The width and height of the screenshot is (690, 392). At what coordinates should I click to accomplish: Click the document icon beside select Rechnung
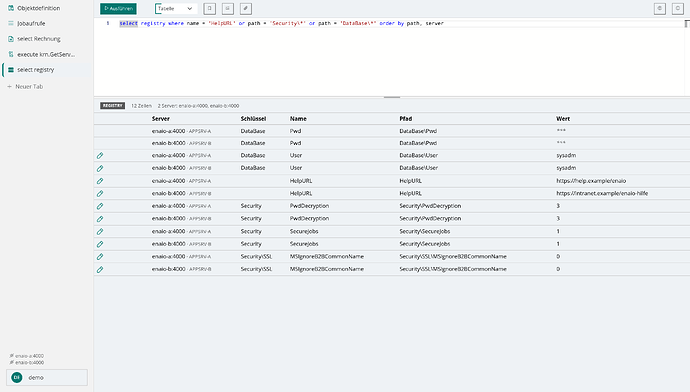coord(11,39)
